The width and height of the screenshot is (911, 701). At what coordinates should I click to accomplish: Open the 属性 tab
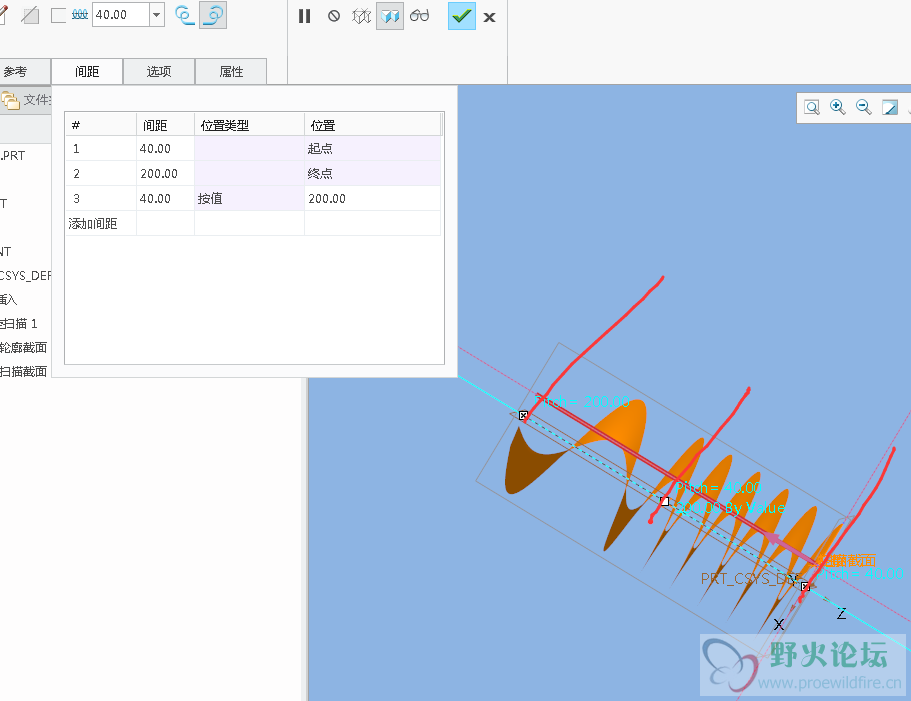point(231,71)
